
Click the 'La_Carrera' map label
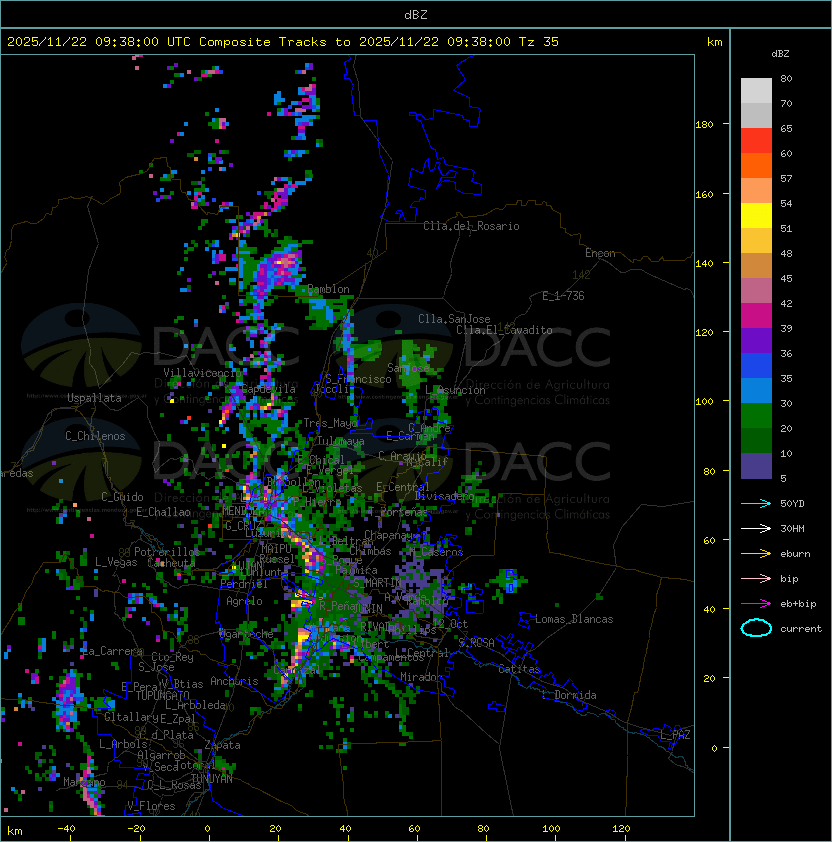(x=112, y=651)
